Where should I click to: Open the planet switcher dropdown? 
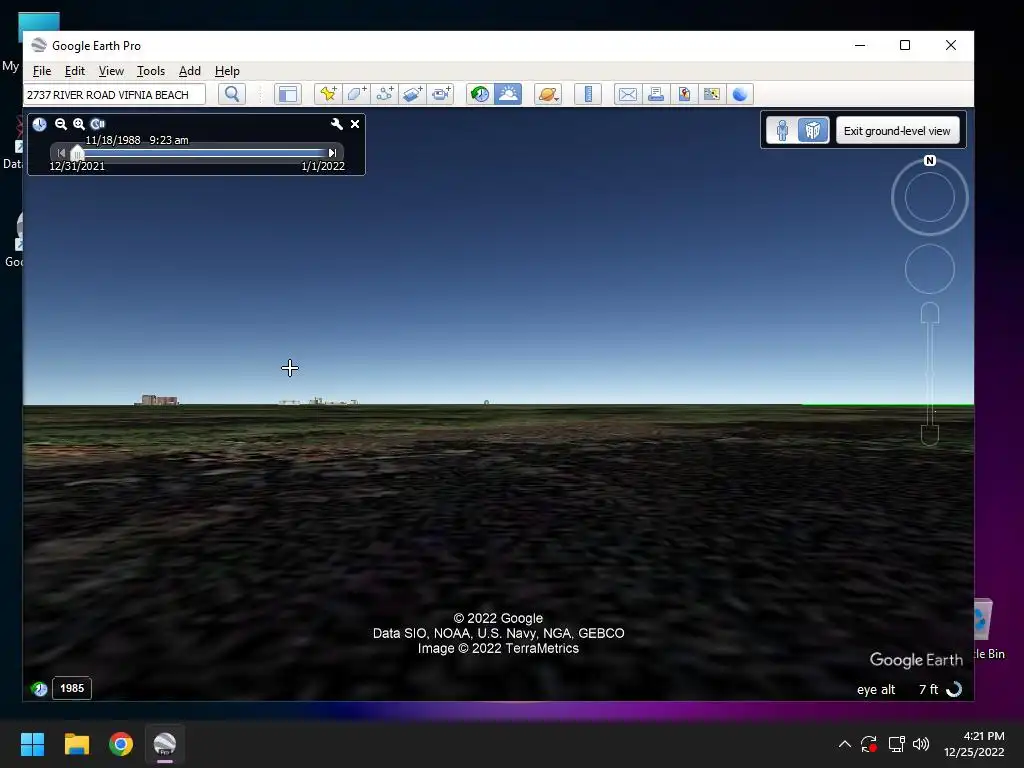548,94
